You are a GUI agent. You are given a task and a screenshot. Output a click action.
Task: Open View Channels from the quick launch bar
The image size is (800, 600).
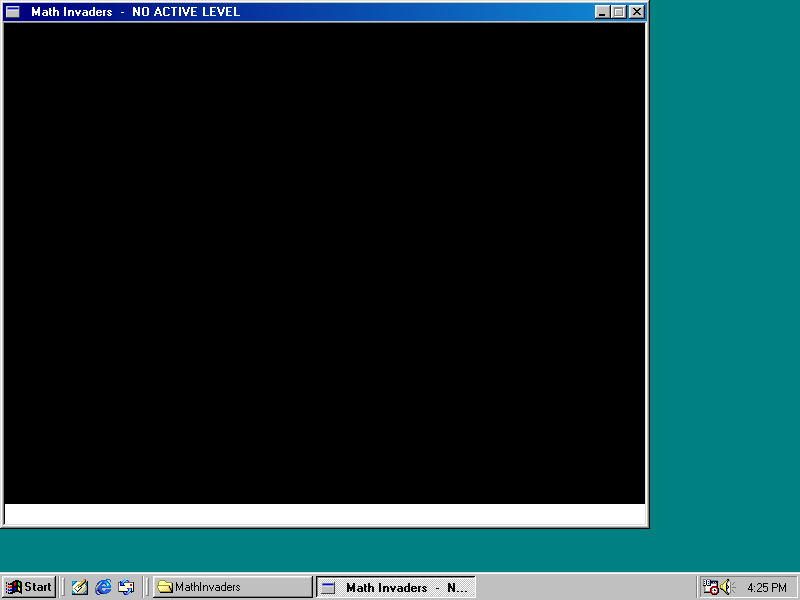coord(126,587)
